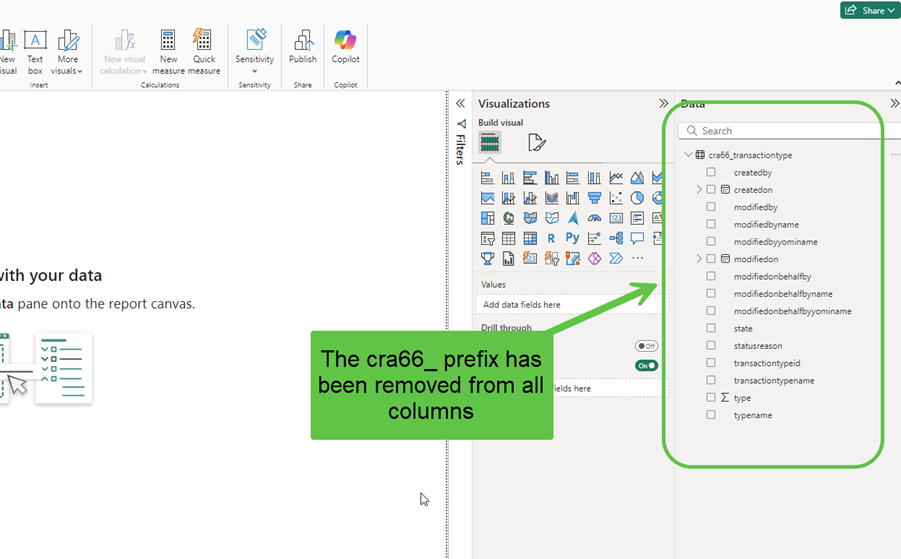Click New measure in Calculations
The height and width of the screenshot is (559, 901).
pos(168,52)
